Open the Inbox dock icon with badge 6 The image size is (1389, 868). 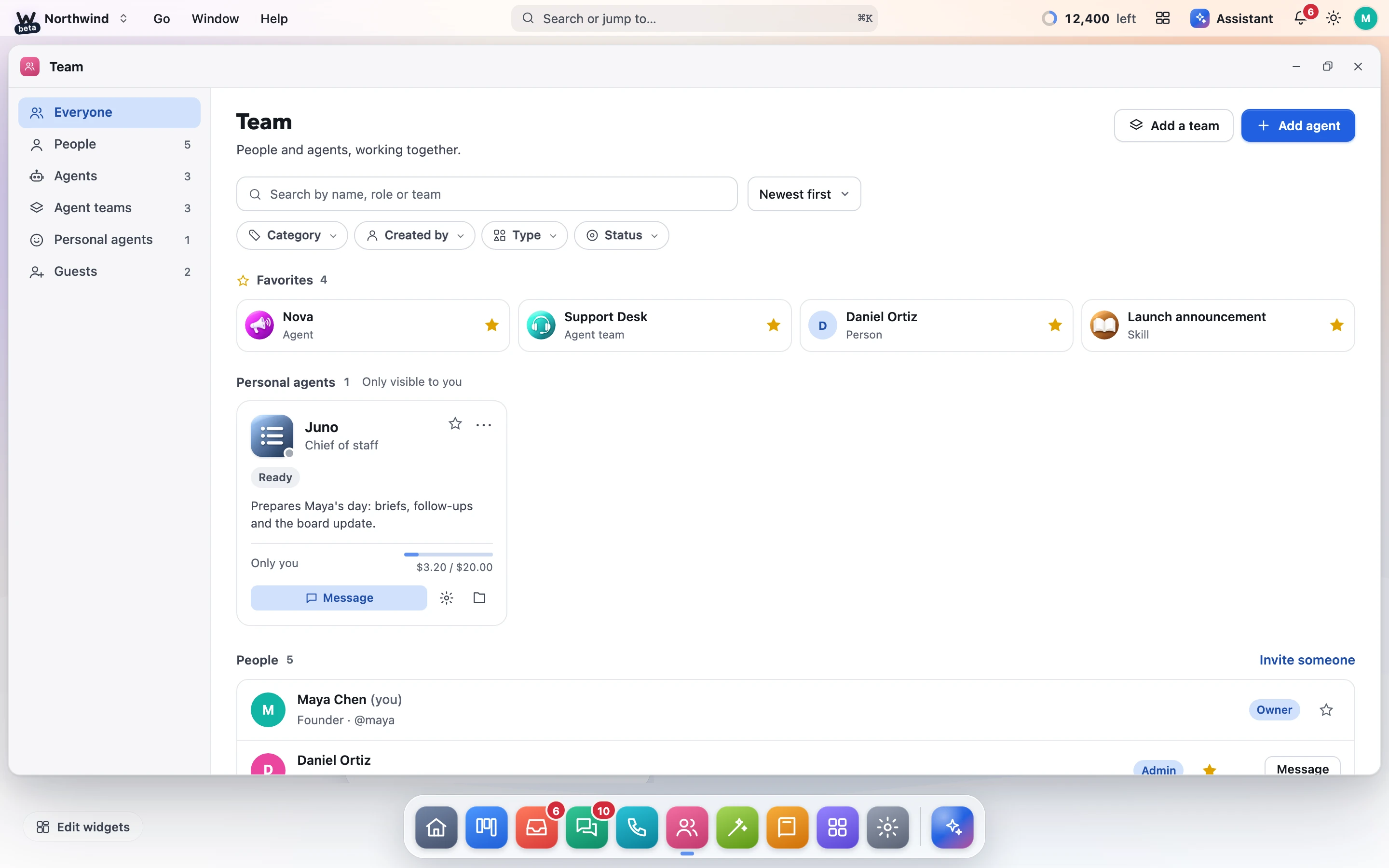coord(537,827)
